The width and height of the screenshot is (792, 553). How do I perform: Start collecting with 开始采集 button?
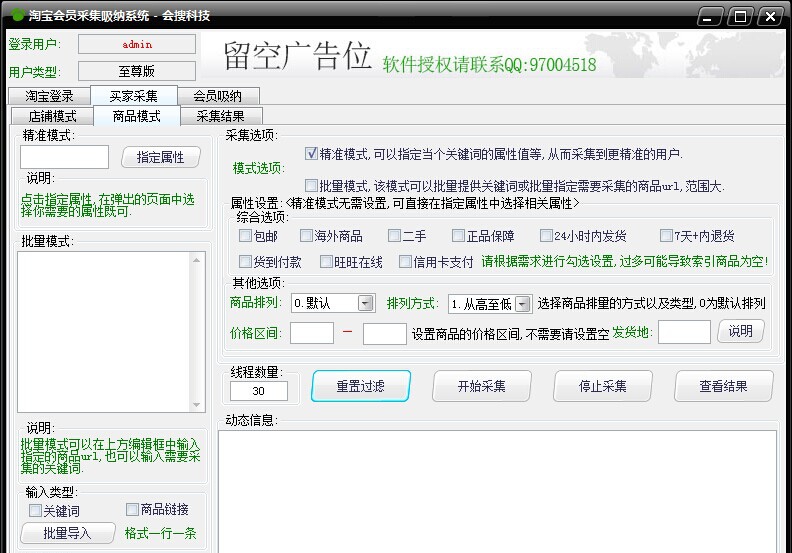481,386
